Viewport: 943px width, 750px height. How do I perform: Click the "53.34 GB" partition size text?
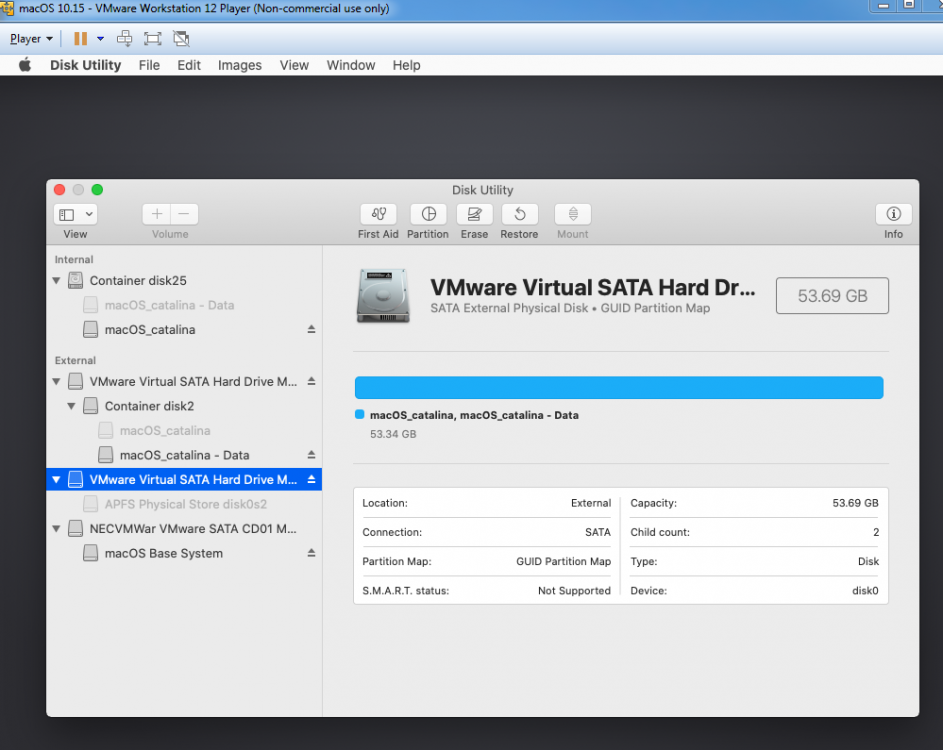(393, 434)
